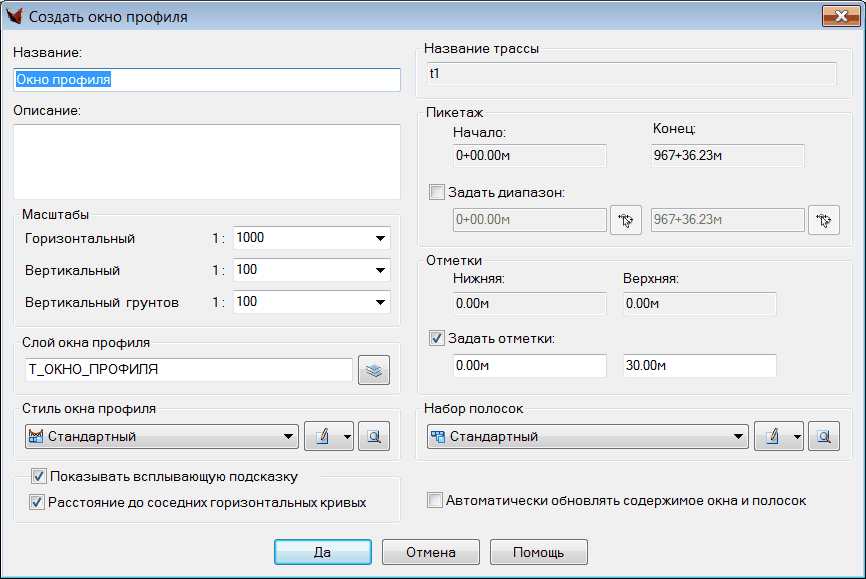Click the preview magnifier for Стиль окна профиля

tap(374, 437)
